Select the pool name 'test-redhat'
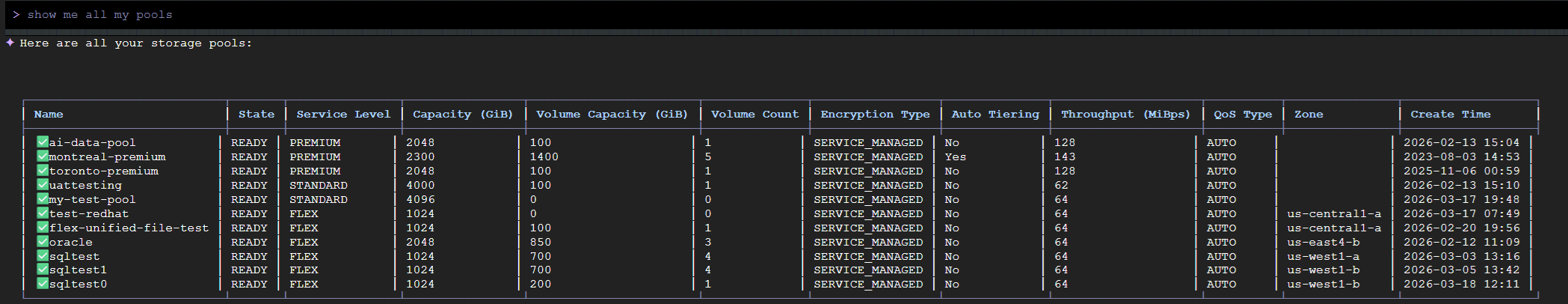Image resolution: width=1568 pixels, height=304 pixels. 89,213
